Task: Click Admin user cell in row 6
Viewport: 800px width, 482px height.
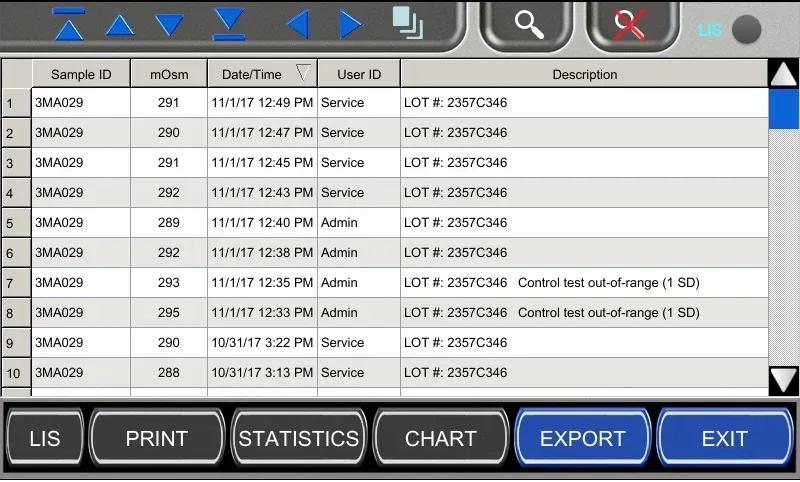Action: click(359, 253)
